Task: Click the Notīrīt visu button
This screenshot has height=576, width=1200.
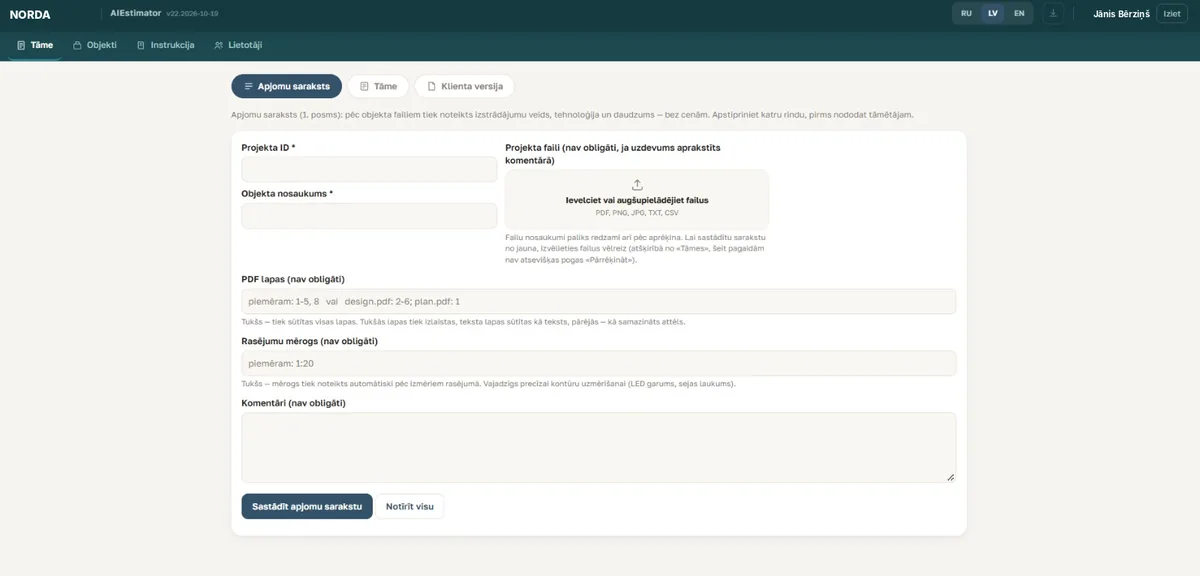Action: tap(410, 506)
